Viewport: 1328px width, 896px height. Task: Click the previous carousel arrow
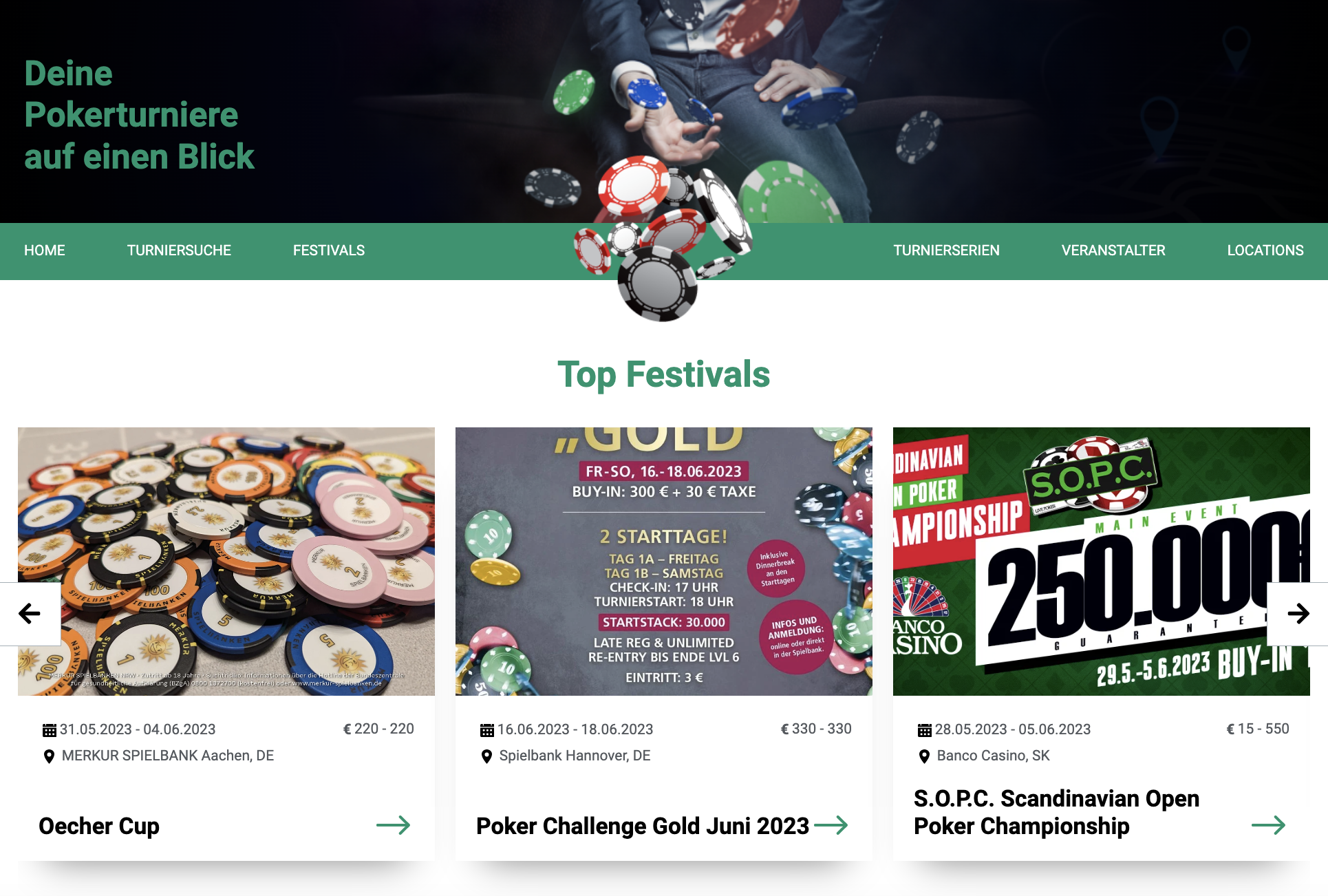pos(30,613)
